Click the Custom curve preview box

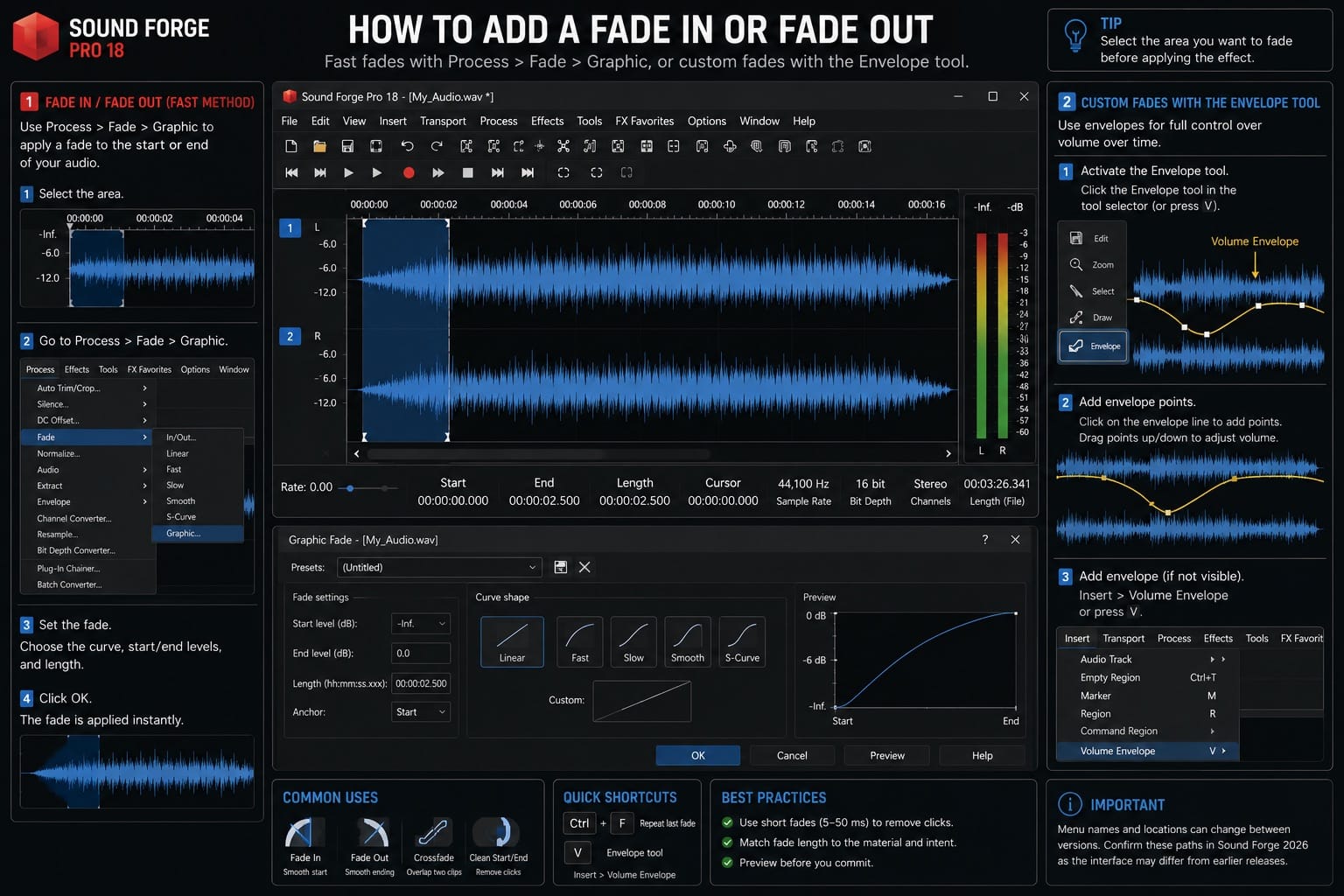coord(642,701)
